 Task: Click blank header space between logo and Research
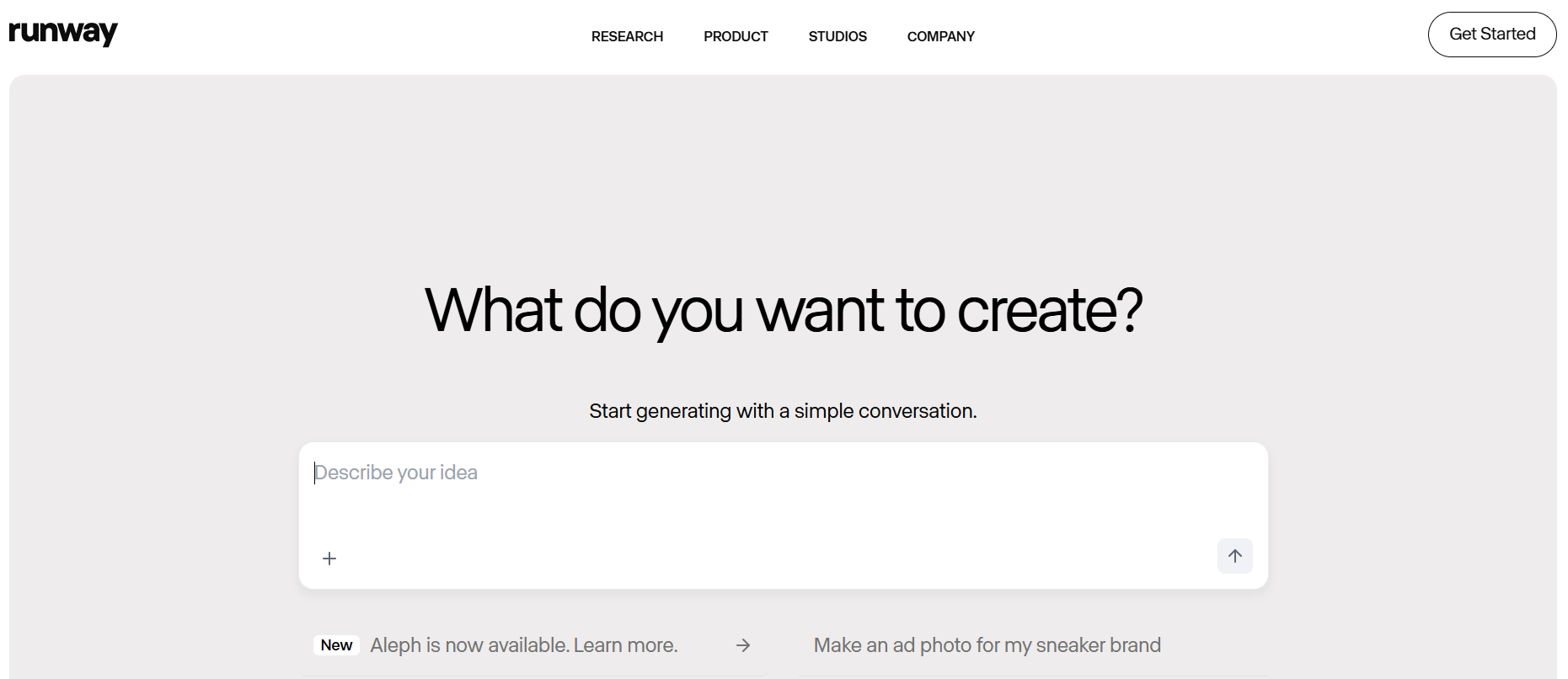click(354, 36)
